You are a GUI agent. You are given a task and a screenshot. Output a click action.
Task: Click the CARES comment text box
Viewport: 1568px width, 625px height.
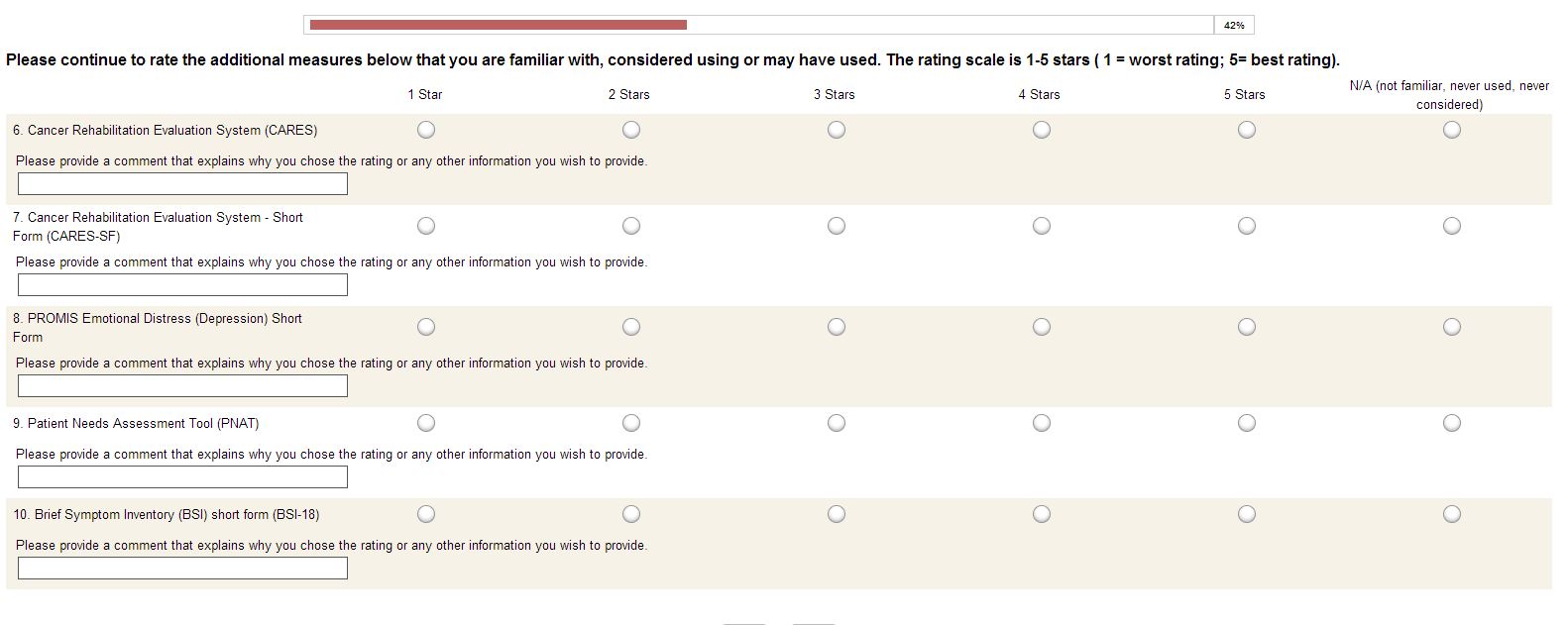182,184
